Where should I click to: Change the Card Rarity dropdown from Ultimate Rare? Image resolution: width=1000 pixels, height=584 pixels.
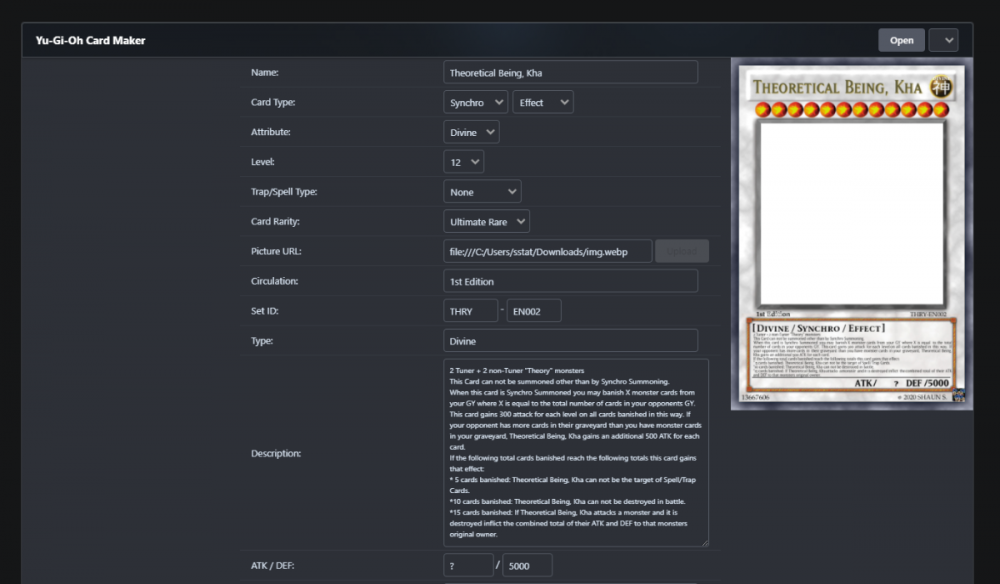486,222
